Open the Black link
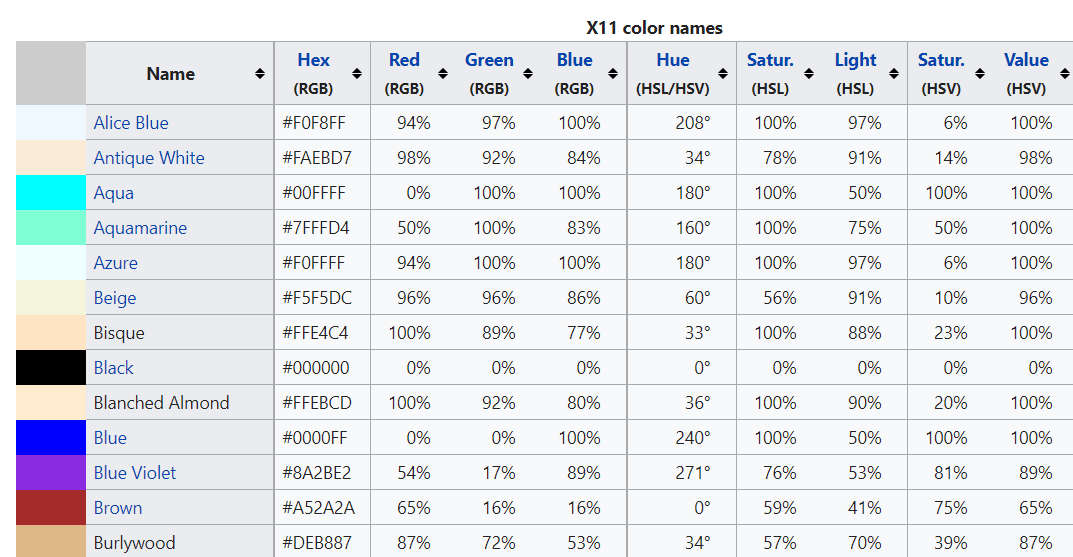 114,368
